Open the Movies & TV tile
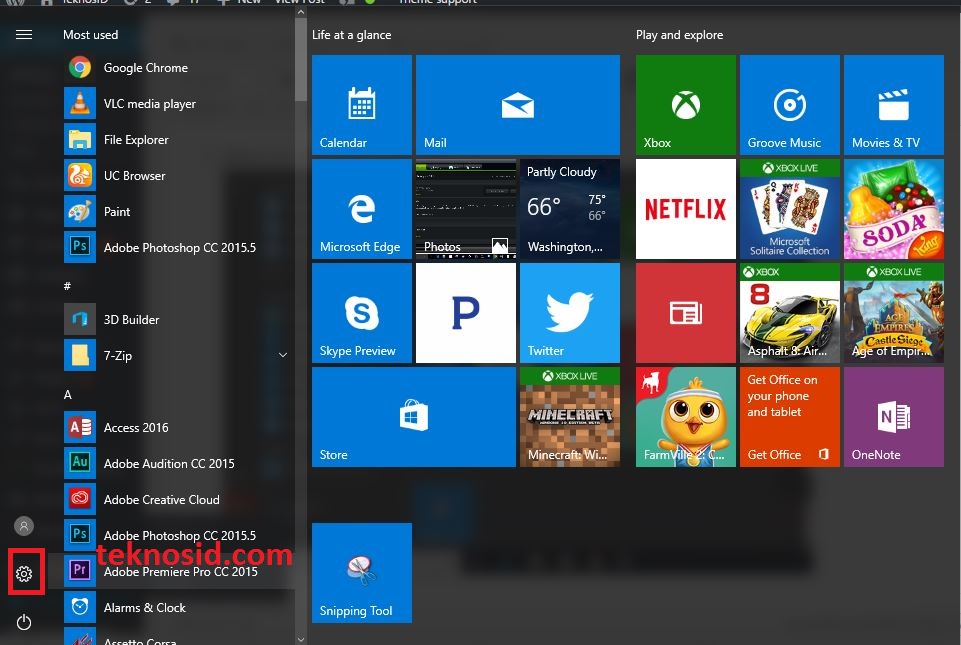Screen dimensions: 961x645 pos(894,105)
